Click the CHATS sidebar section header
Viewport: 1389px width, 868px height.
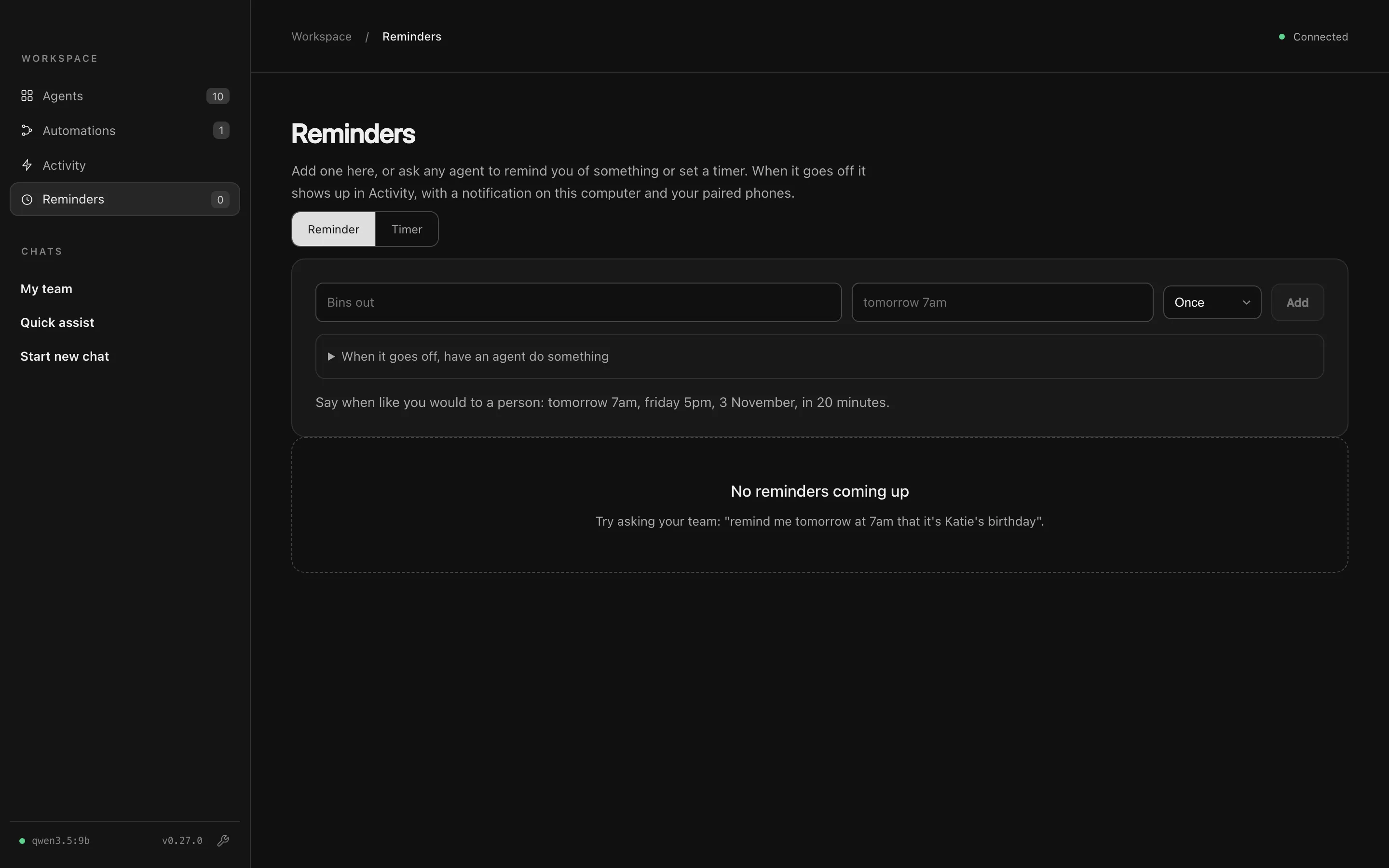(42, 251)
